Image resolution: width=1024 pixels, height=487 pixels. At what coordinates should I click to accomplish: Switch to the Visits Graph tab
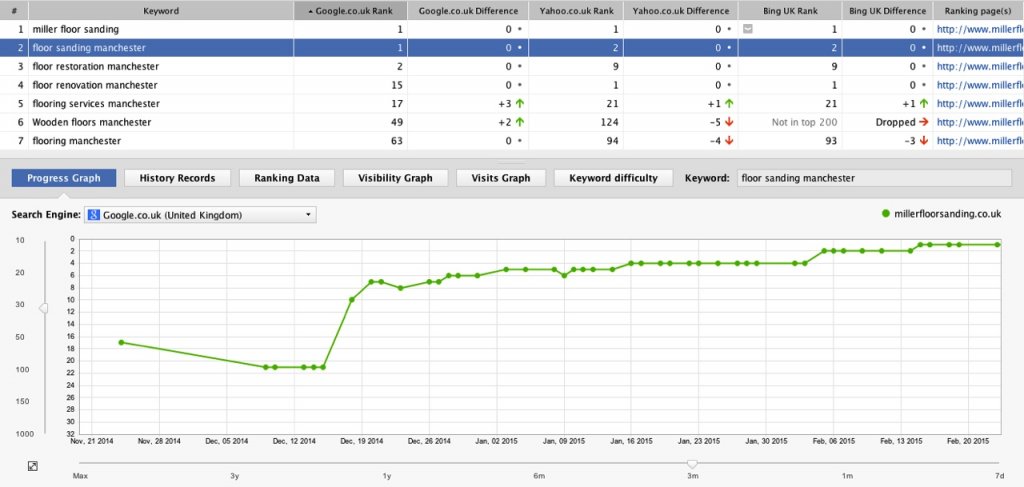tap(500, 178)
